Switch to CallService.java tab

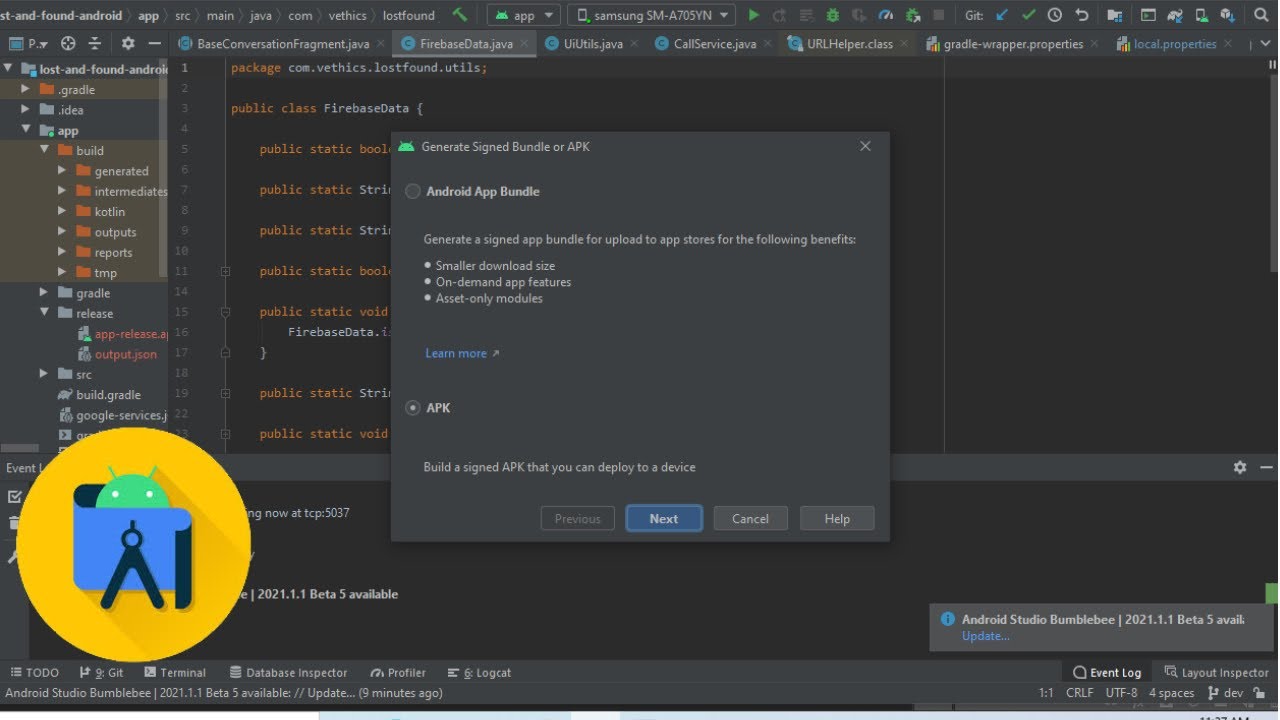tap(715, 44)
